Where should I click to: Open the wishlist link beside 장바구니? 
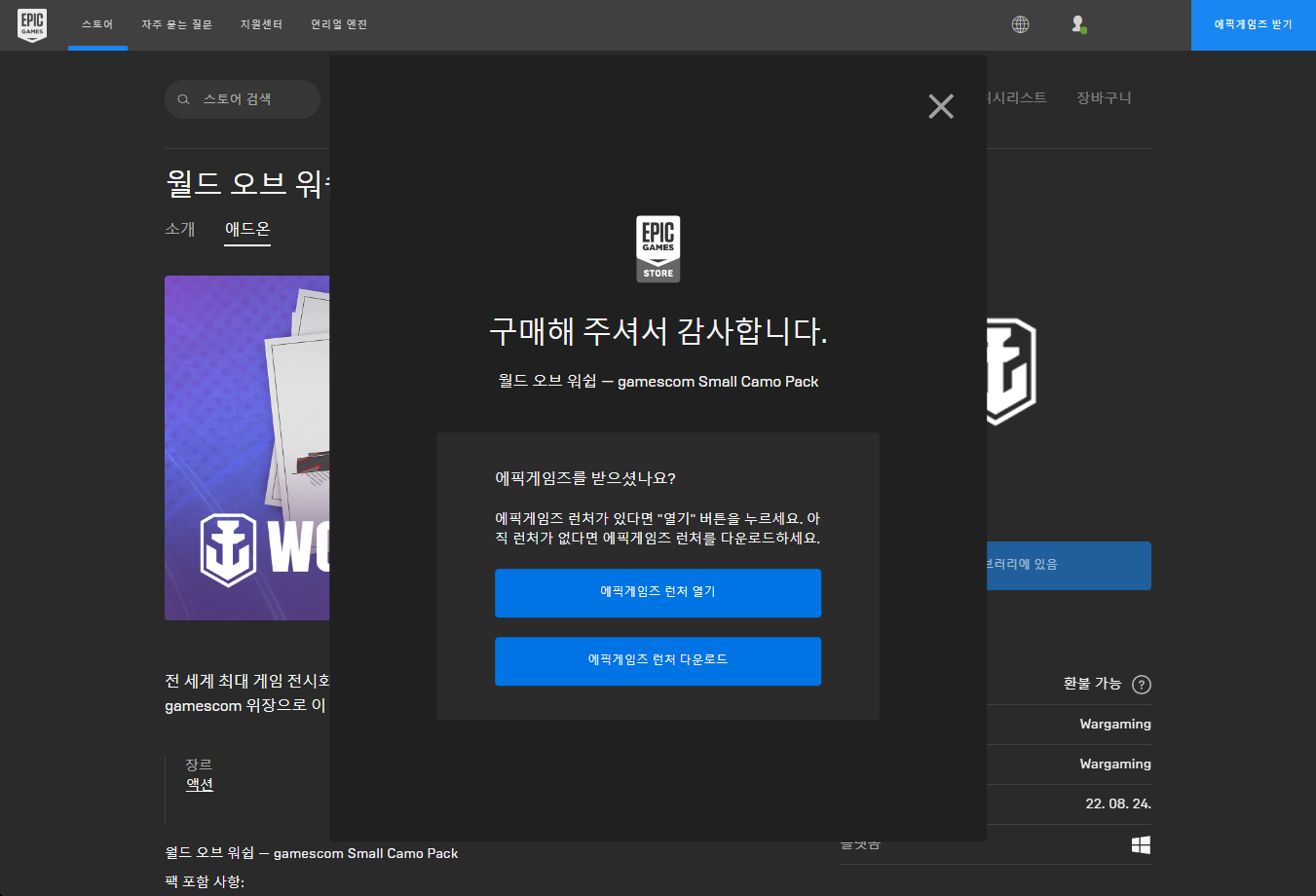[1017, 97]
